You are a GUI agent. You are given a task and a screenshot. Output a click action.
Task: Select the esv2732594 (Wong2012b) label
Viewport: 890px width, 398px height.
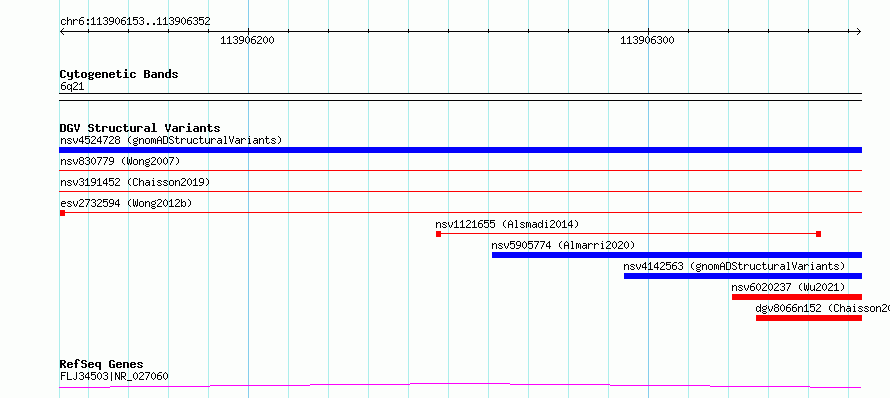point(126,203)
